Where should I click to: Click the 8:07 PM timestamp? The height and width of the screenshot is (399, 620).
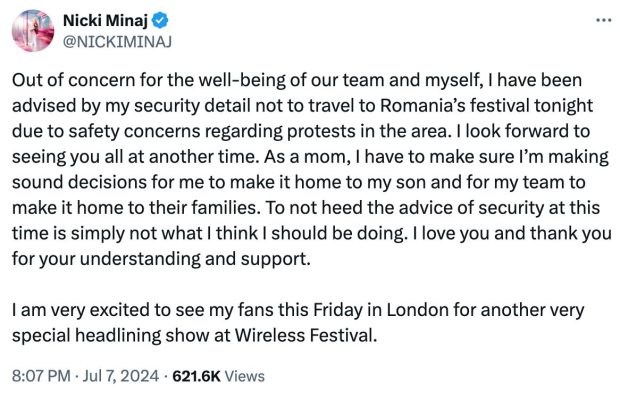coord(41,376)
